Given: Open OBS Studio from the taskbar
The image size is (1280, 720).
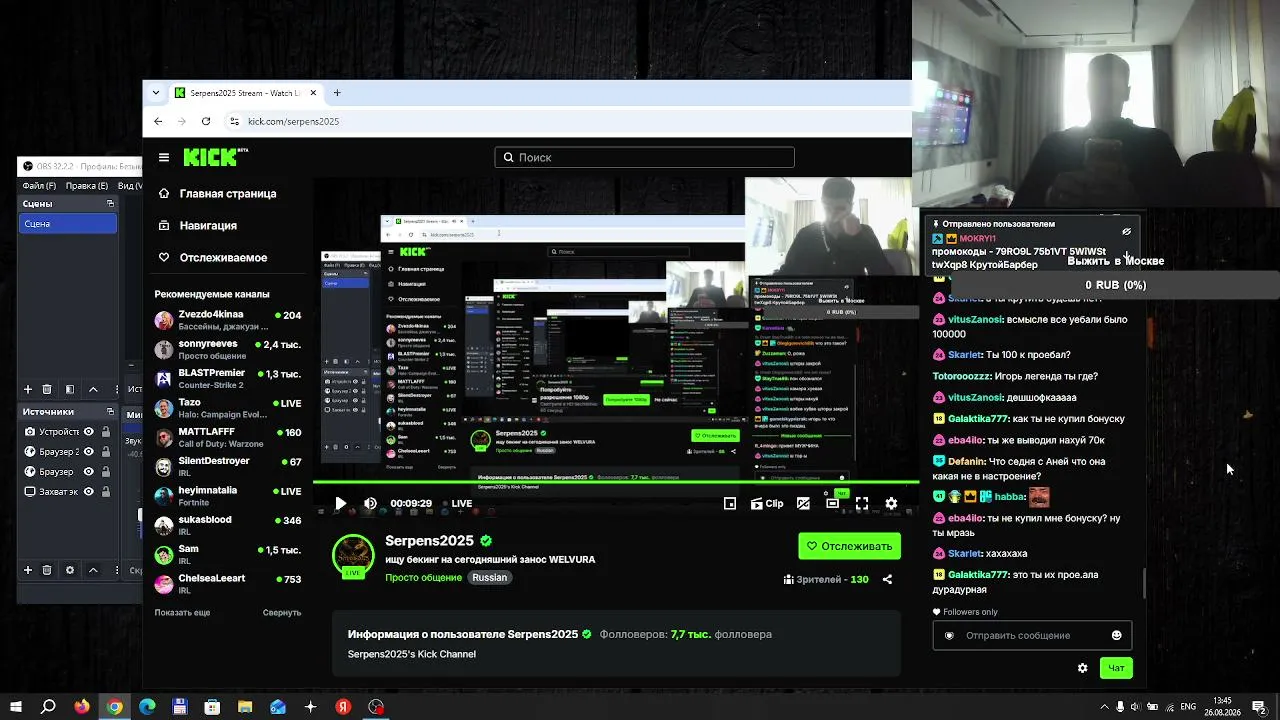Looking at the screenshot, I should (376, 707).
